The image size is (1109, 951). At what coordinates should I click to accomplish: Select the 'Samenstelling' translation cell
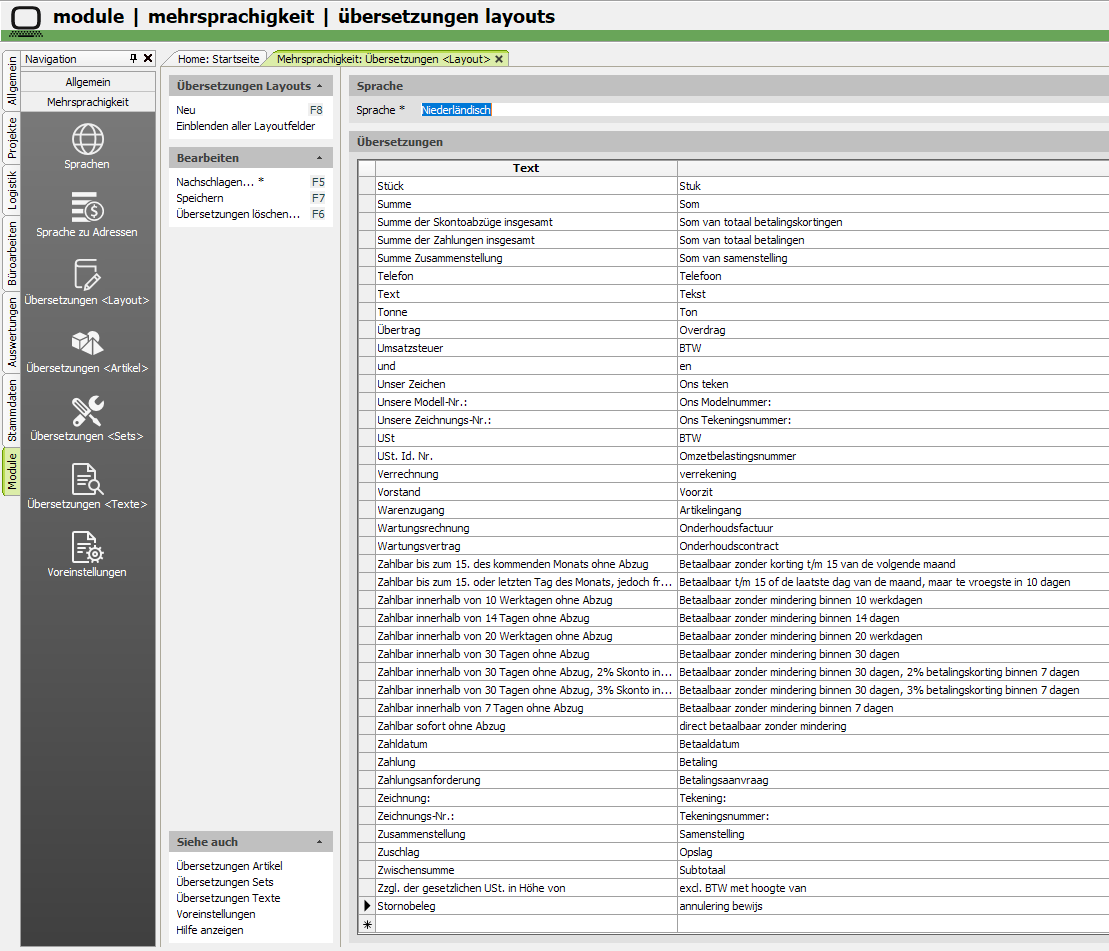point(893,834)
